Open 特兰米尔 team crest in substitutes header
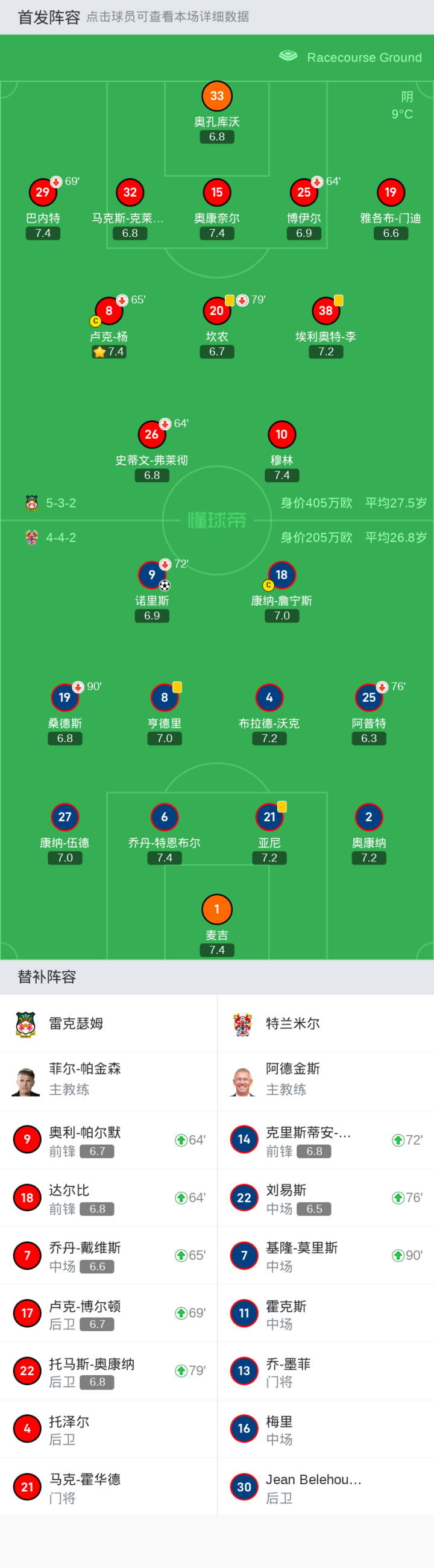The height and width of the screenshot is (1568, 434). tap(242, 1024)
